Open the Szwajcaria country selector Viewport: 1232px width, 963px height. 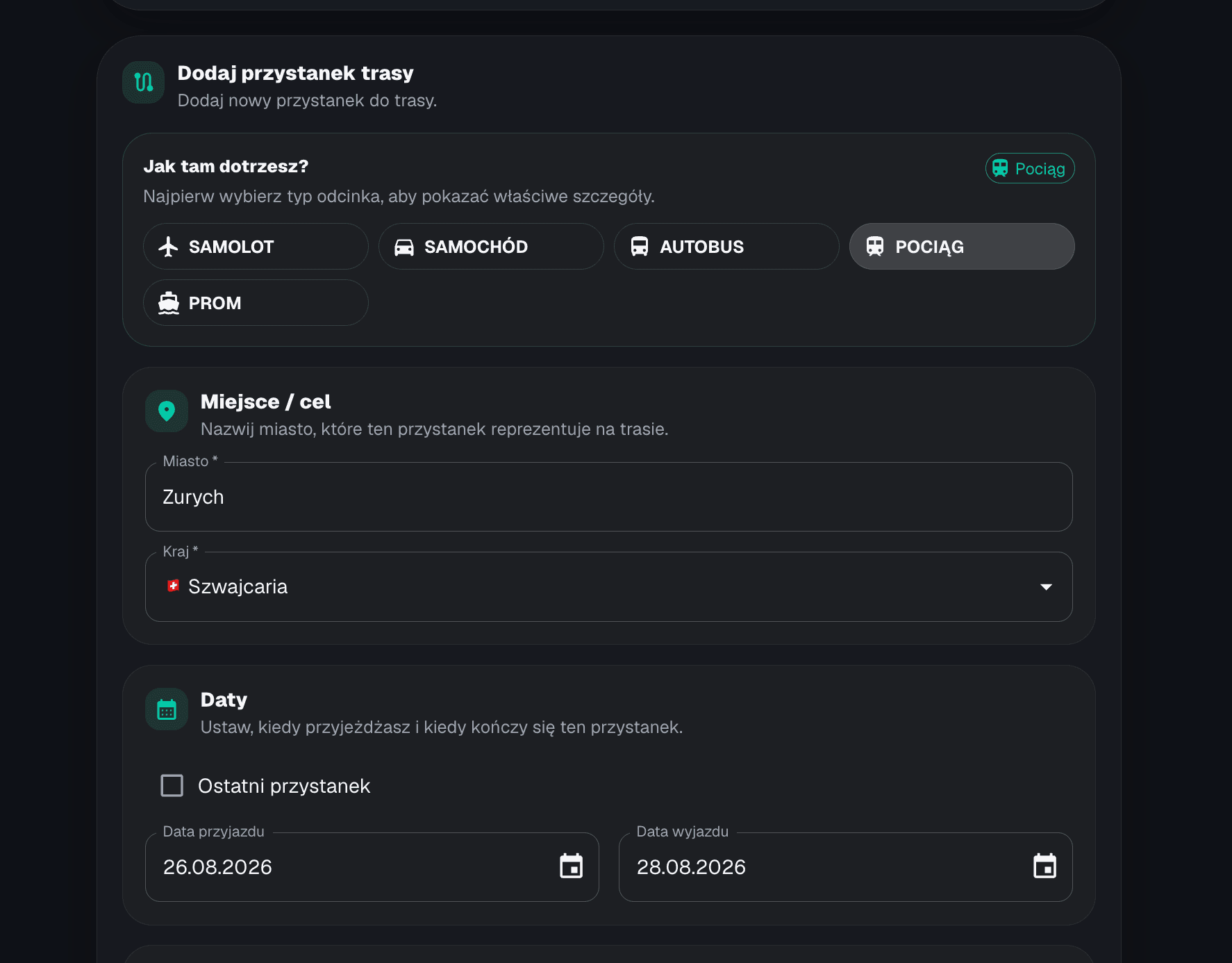(609, 587)
